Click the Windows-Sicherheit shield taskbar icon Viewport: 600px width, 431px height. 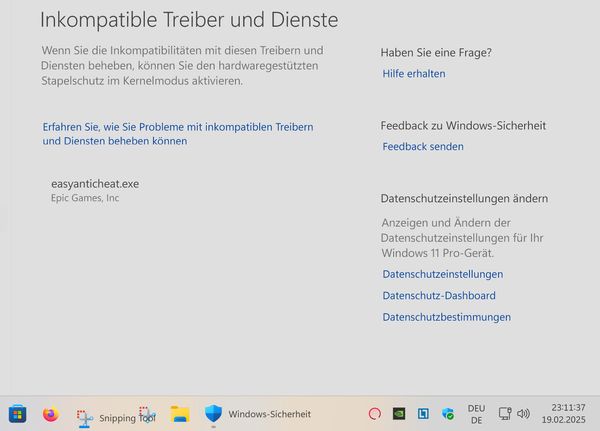(x=214, y=414)
